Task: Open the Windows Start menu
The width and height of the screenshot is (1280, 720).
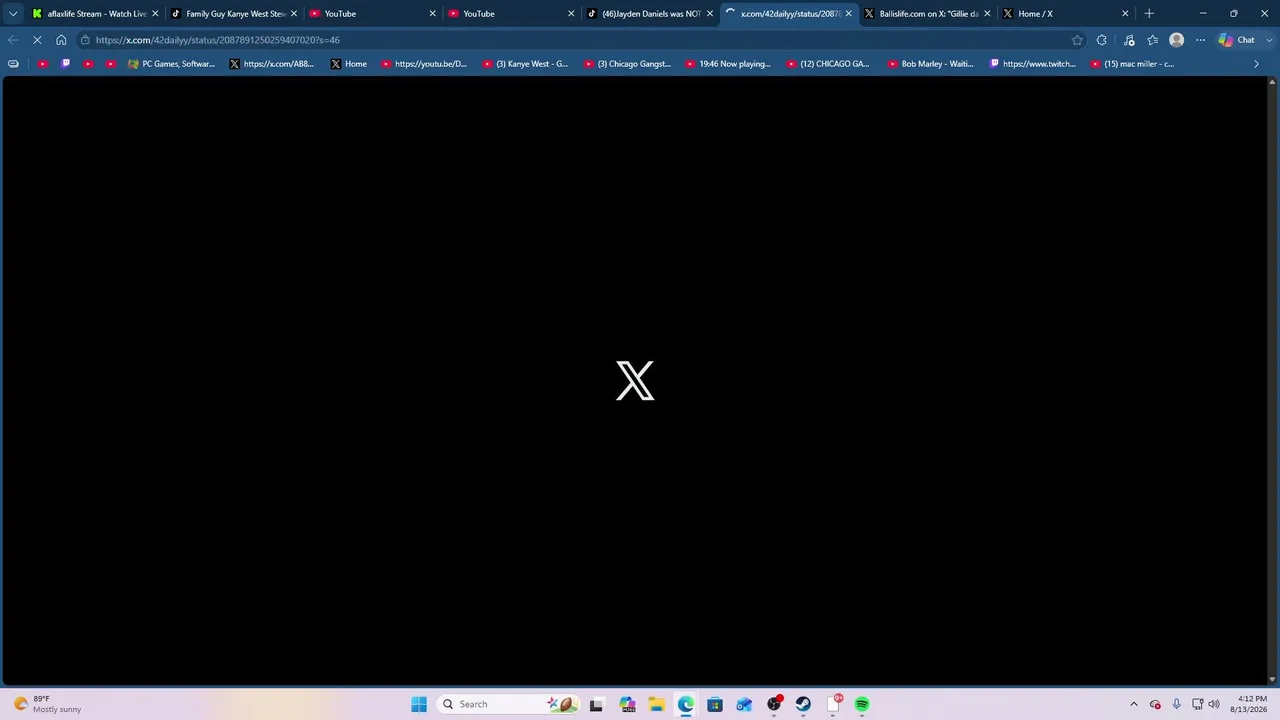Action: coord(419,704)
